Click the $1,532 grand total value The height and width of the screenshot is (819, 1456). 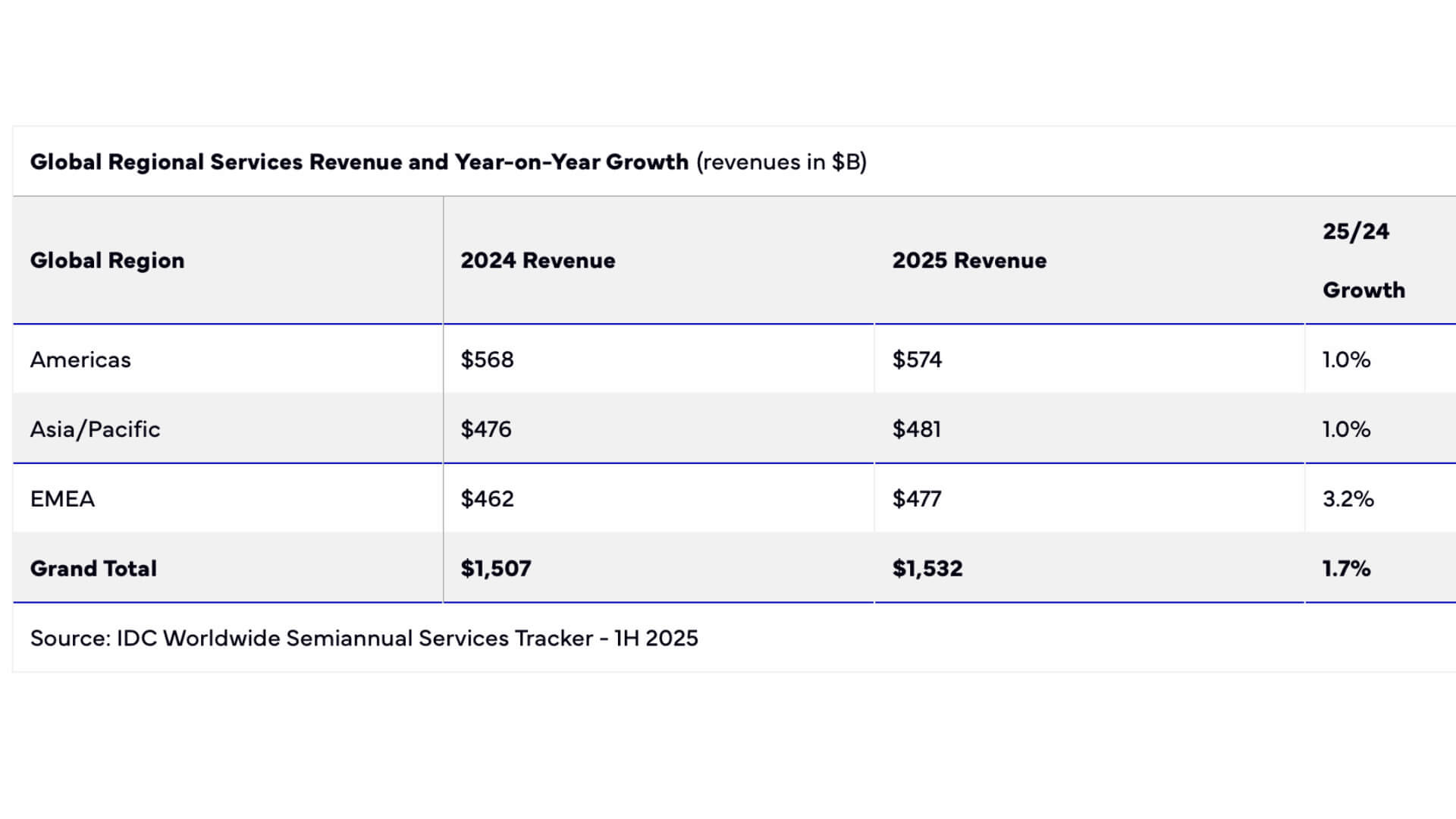click(x=927, y=569)
